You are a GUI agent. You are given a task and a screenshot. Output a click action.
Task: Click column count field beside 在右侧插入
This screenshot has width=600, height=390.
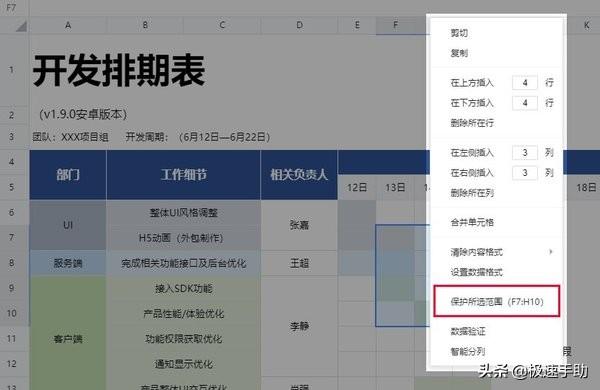(525, 173)
